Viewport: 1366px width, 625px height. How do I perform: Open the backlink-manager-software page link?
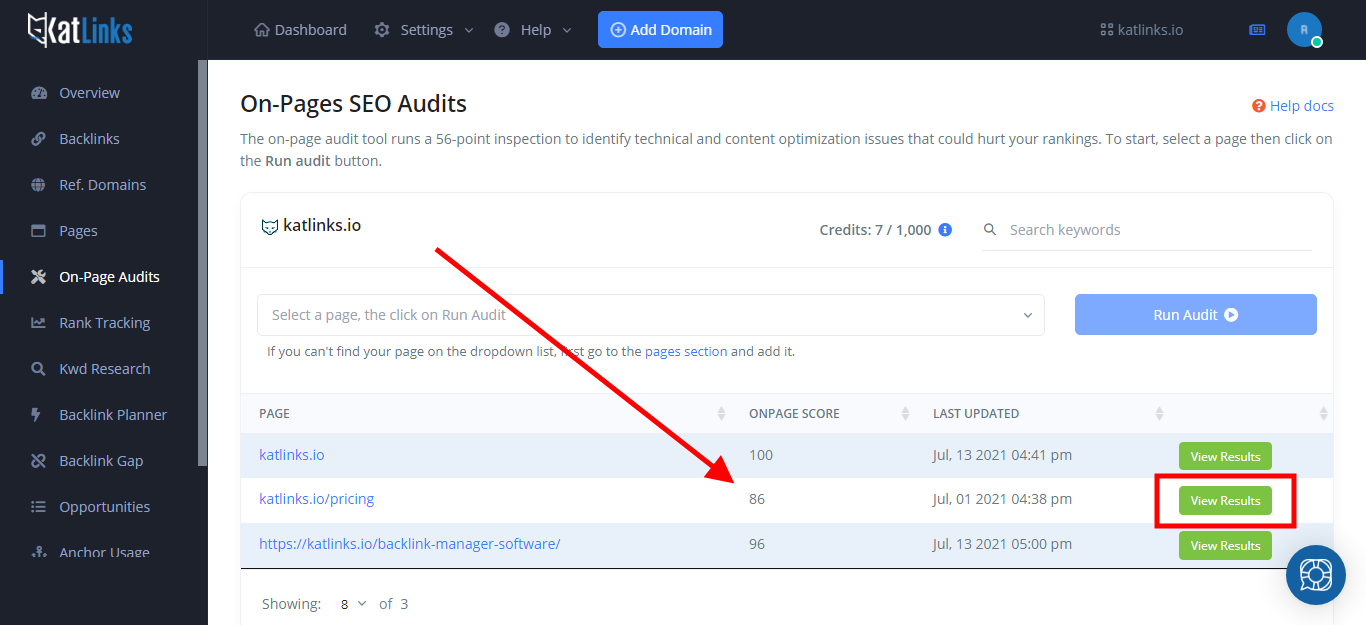[x=410, y=544]
